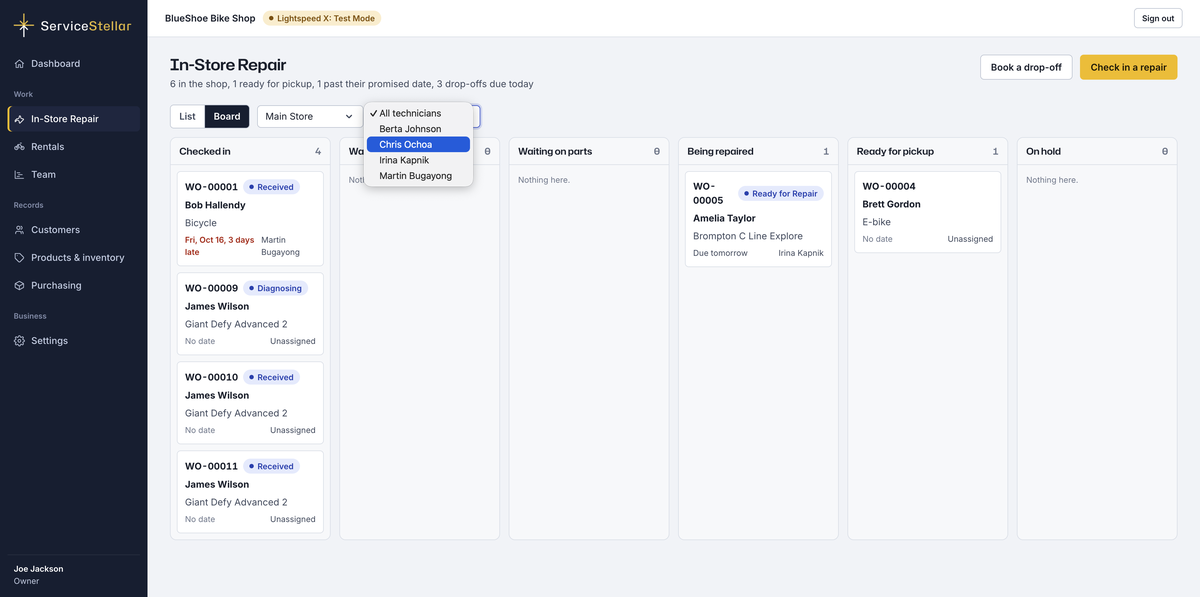This screenshot has width=1200, height=597.
Task: Click the Due tomorrow text
Action: pyautogui.click(x=720, y=254)
